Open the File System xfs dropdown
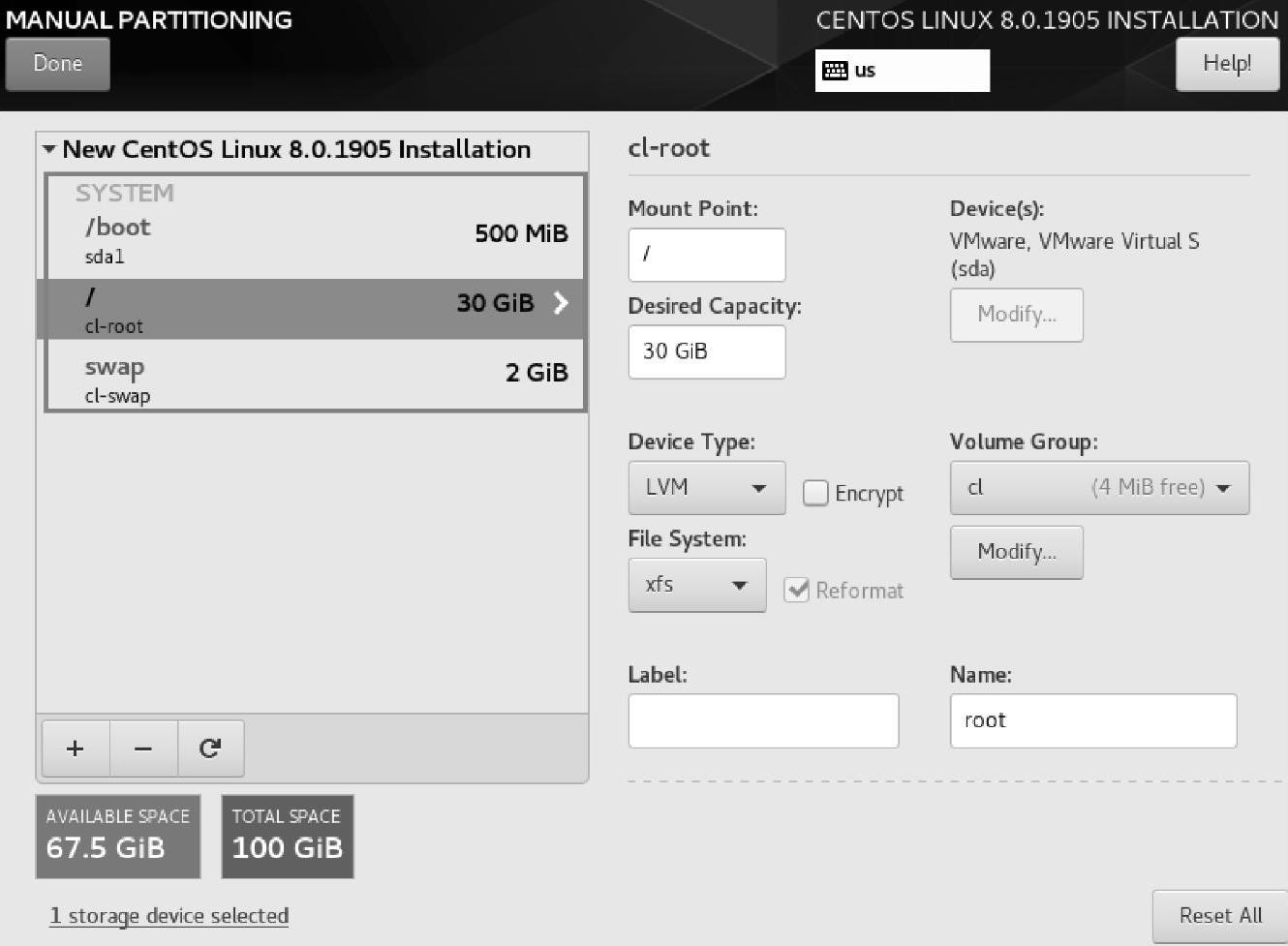The height and width of the screenshot is (946, 1288). coord(697,585)
